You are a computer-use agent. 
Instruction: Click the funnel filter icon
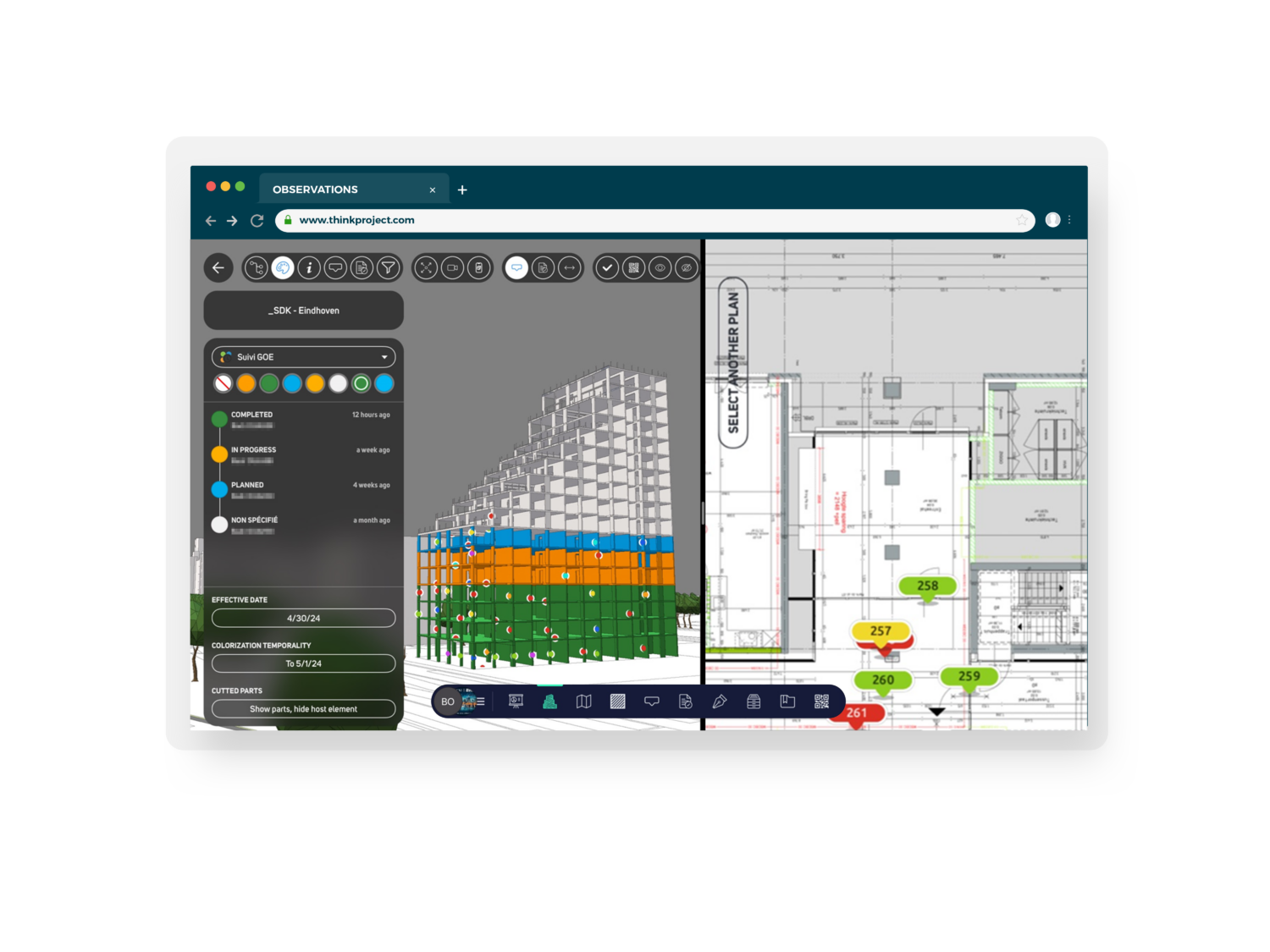pyautogui.click(x=388, y=268)
